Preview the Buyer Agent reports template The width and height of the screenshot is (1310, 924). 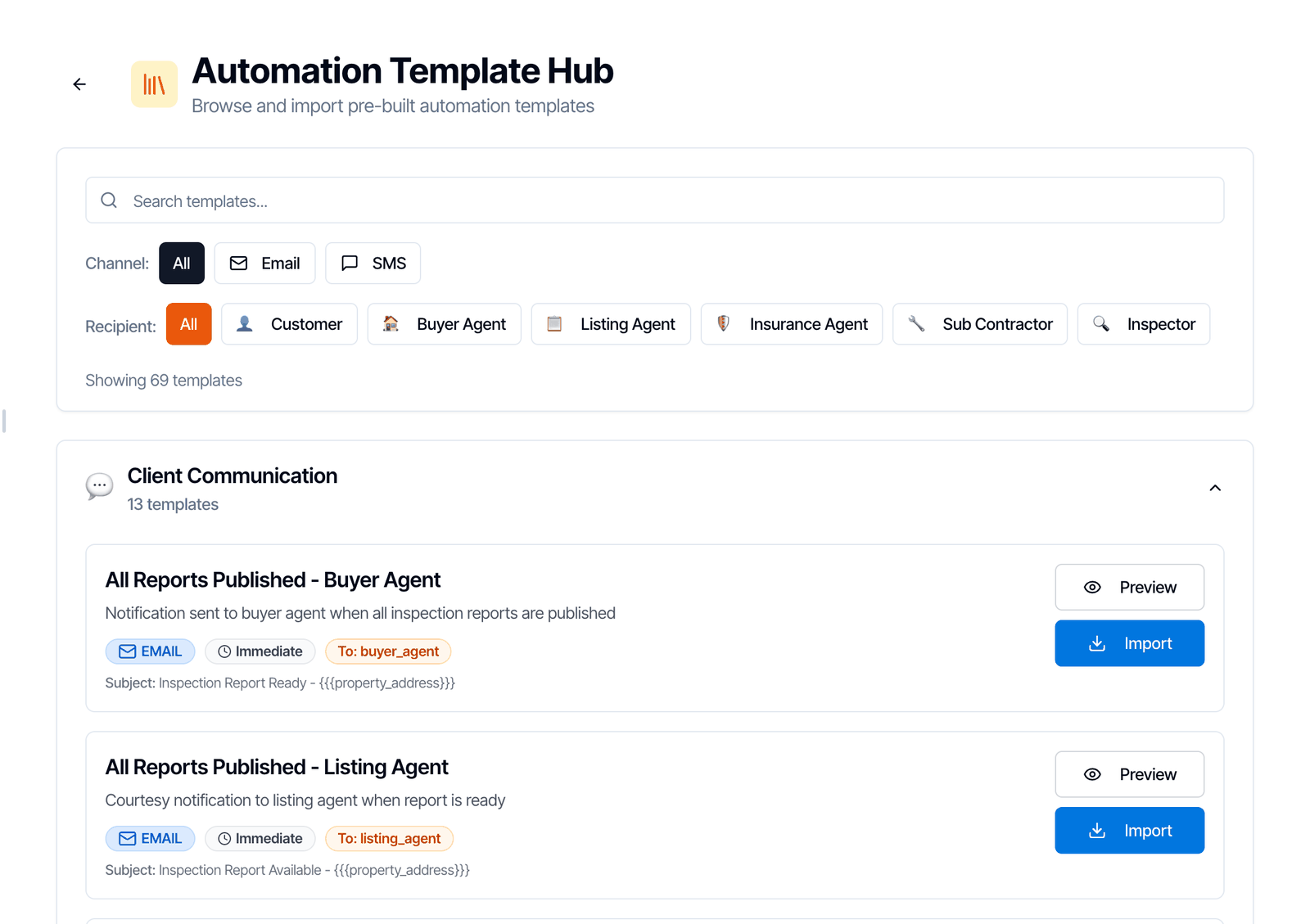[1129, 587]
